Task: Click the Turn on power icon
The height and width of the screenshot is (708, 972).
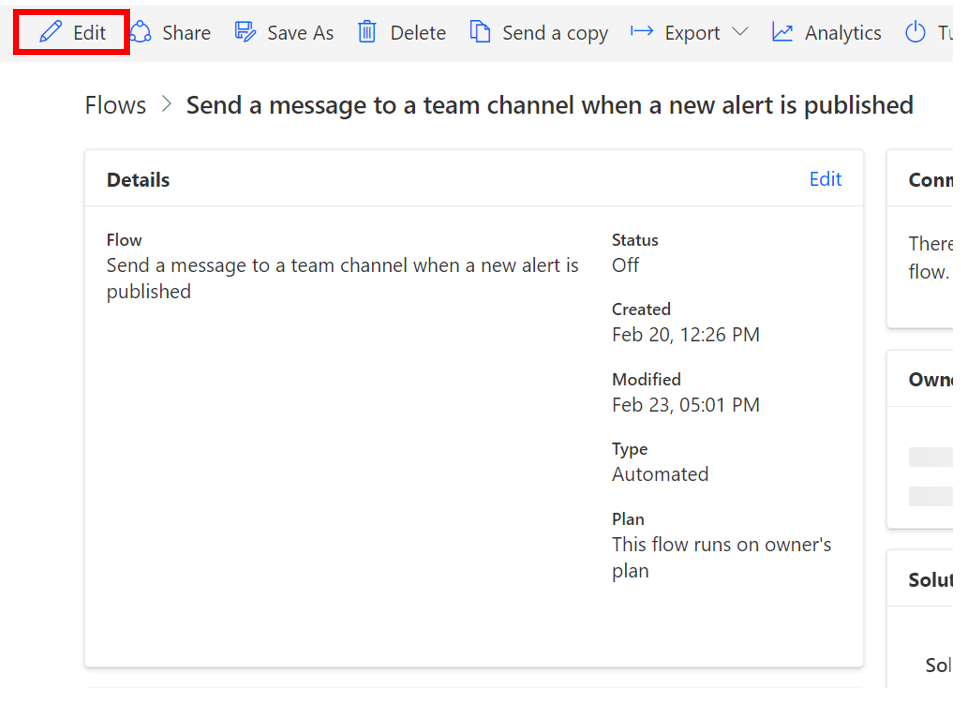Action: 915,32
